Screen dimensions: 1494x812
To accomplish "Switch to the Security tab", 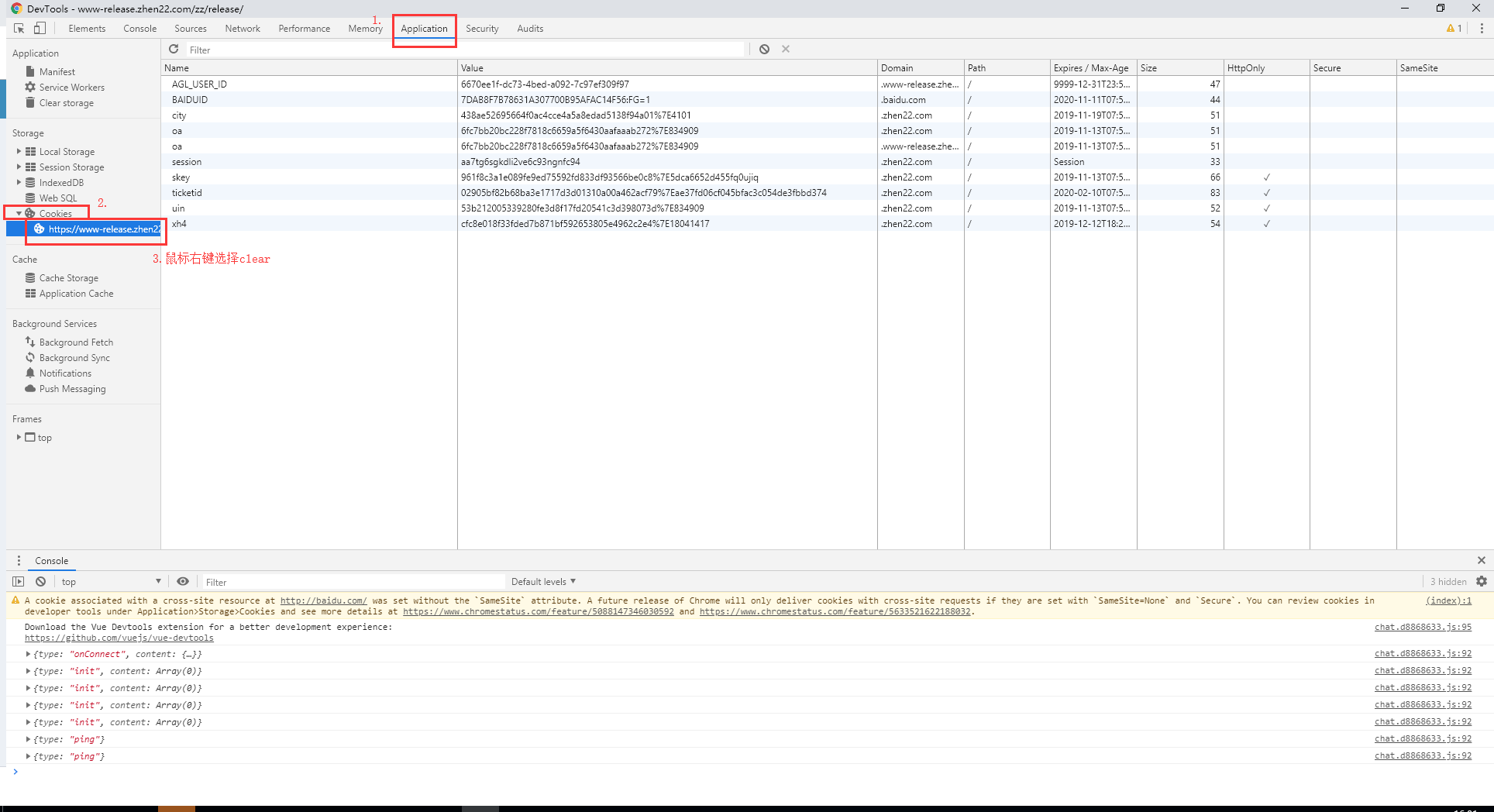I will tap(482, 28).
